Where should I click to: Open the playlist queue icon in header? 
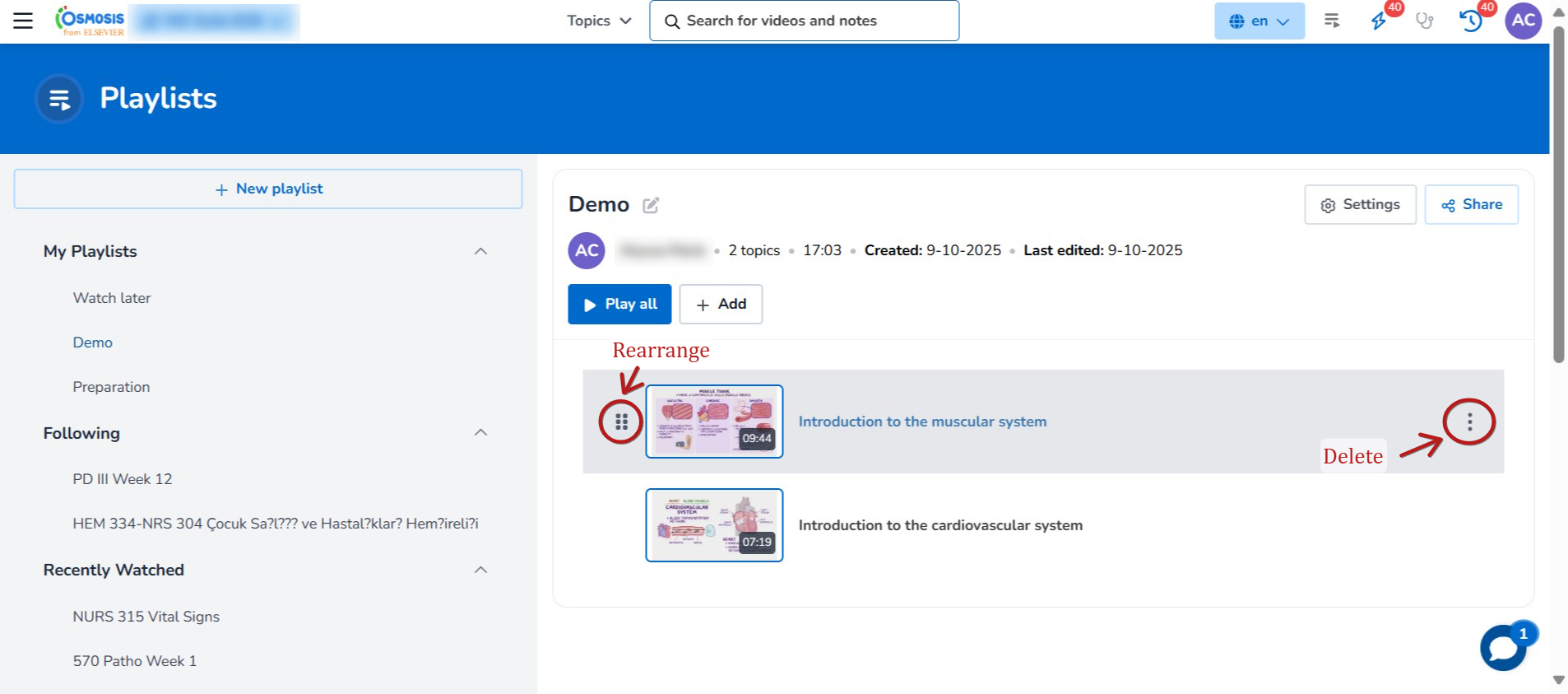1332,21
